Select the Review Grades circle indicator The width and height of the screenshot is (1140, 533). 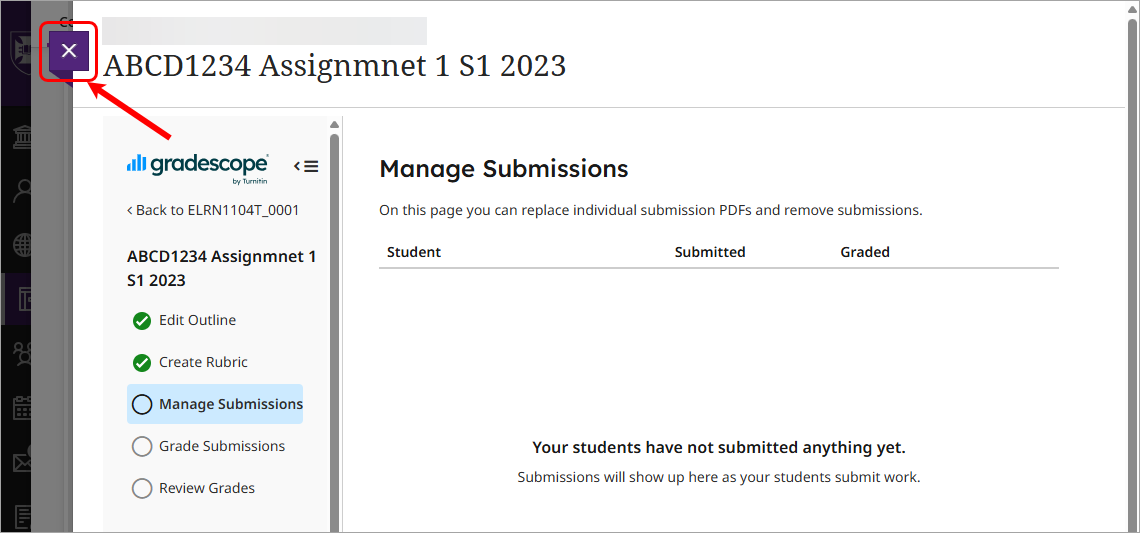tap(142, 489)
